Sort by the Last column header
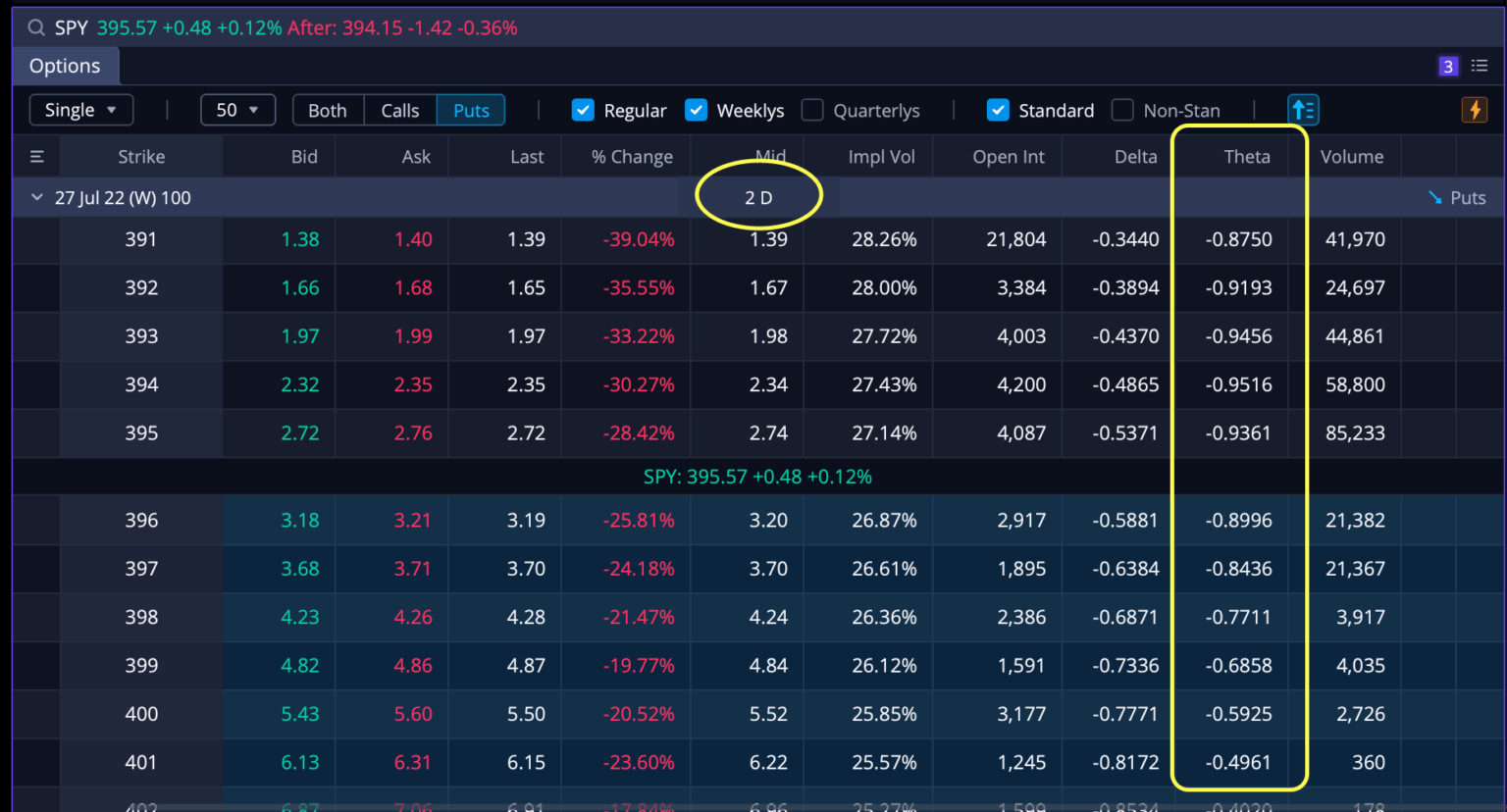This screenshot has width=1507, height=812. 527,157
